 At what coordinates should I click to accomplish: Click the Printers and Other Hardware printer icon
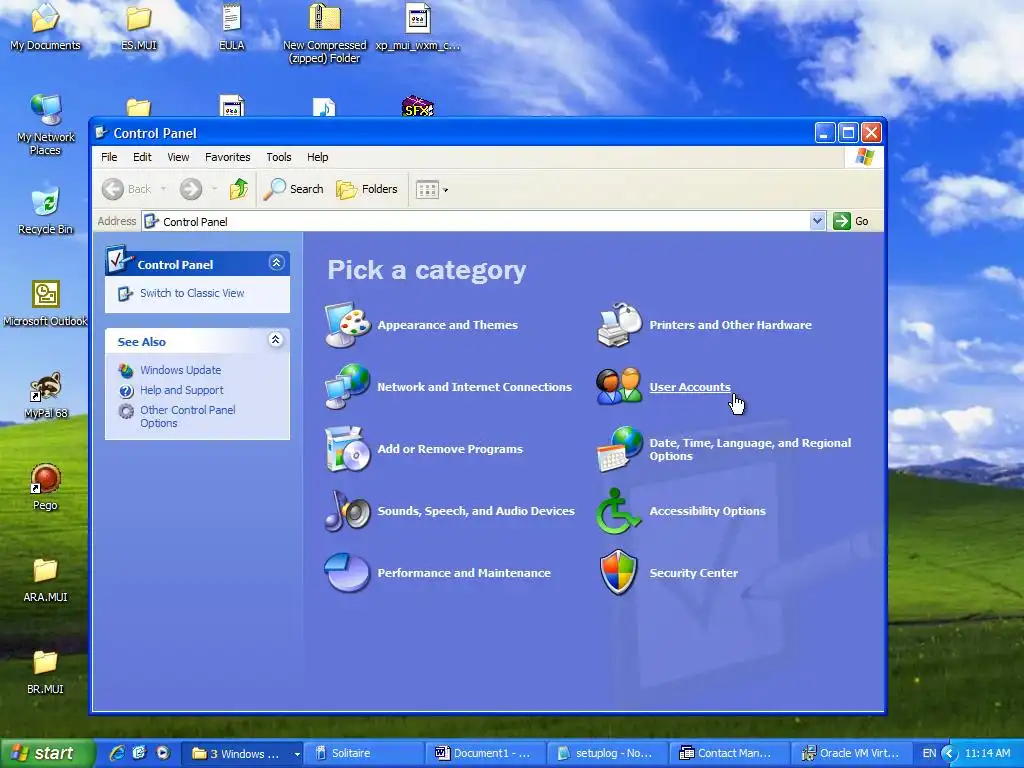(x=619, y=325)
